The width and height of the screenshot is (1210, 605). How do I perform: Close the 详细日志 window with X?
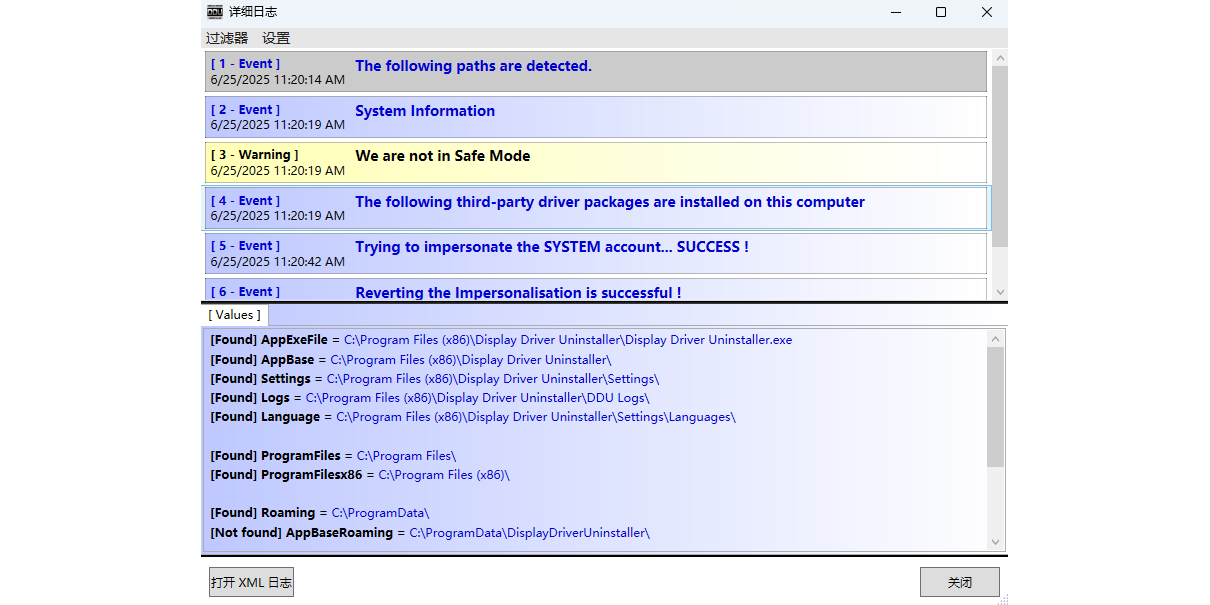click(x=987, y=12)
